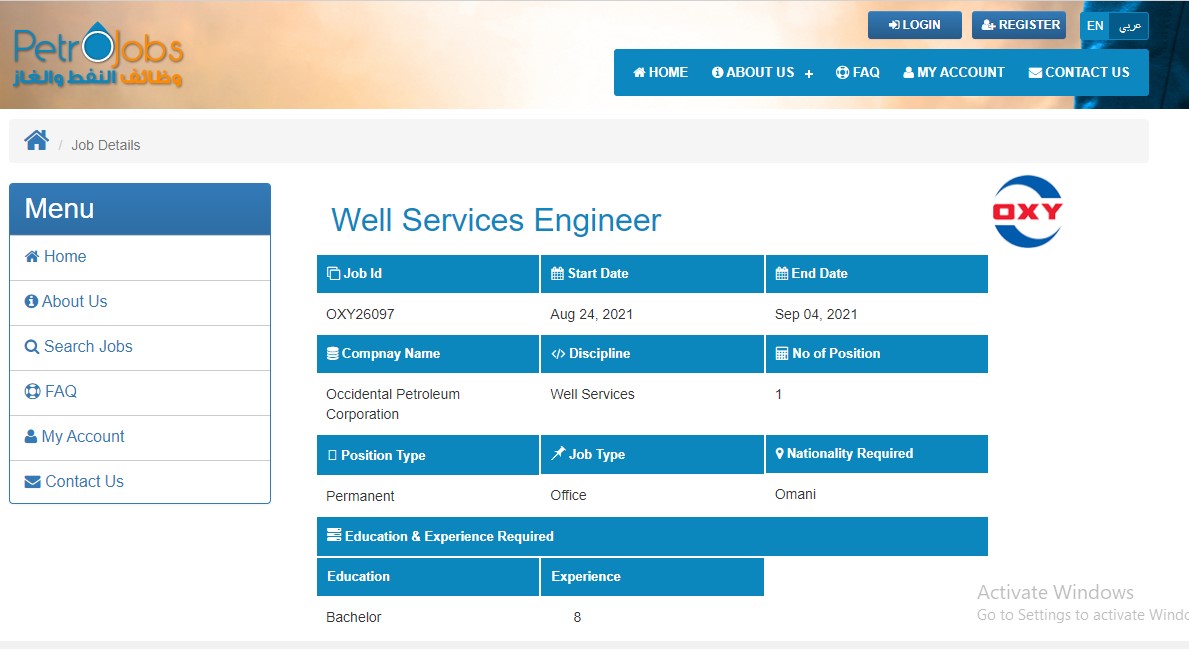The image size is (1189, 649).
Task: Select the Omani nationality value
Action: click(795, 494)
